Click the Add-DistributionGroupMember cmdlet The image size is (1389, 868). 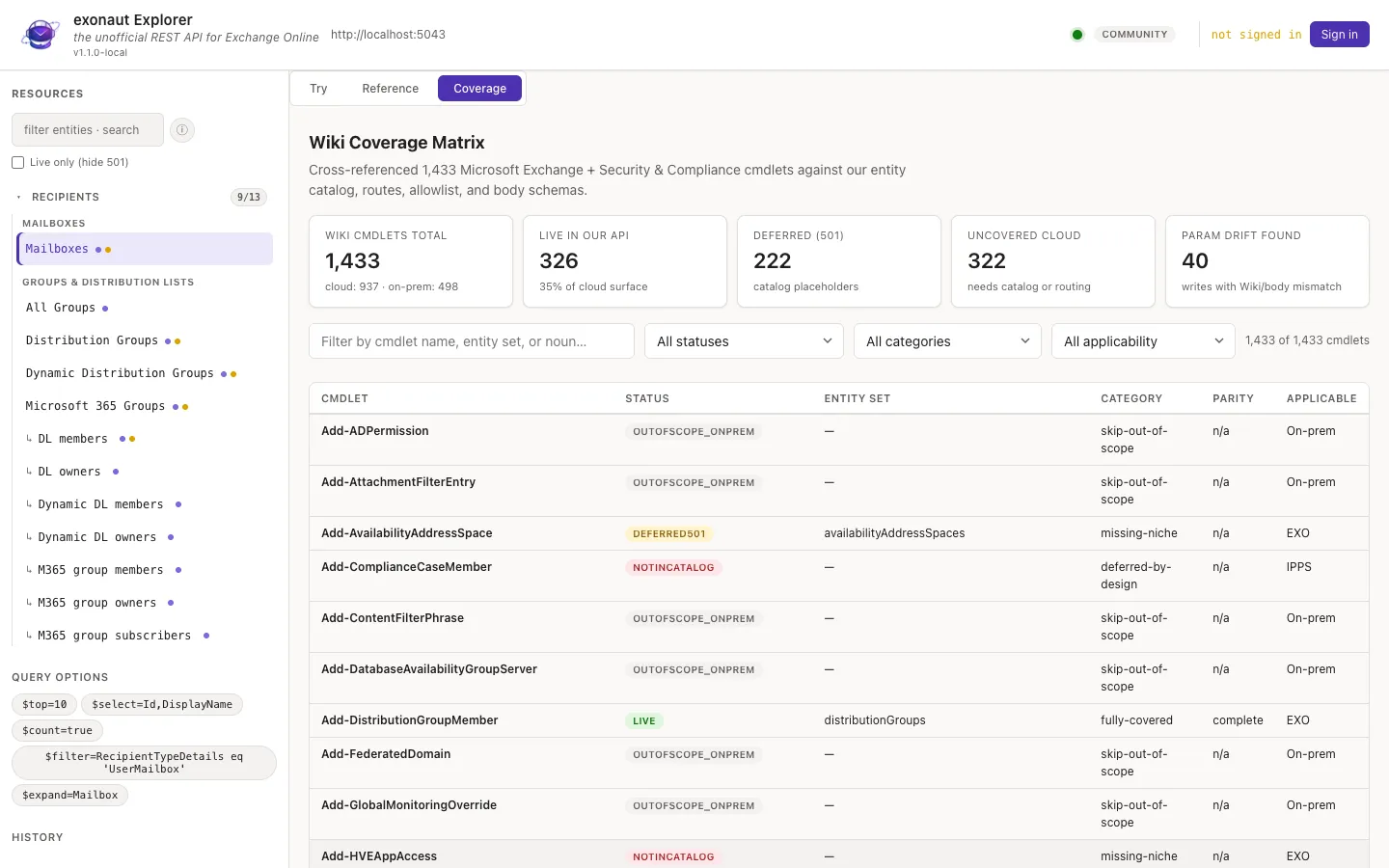click(410, 720)
